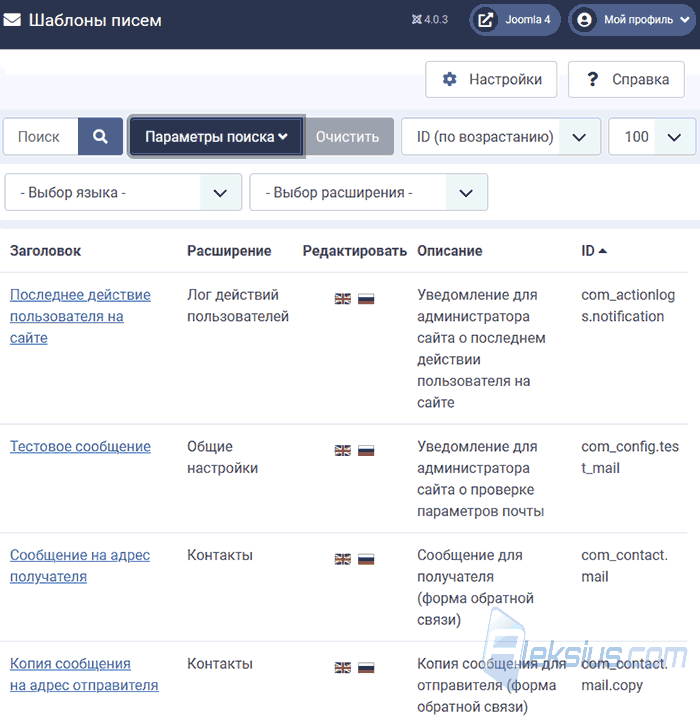This screenshot has width=700, height=718.
Task: Open the ID (по возрастанию) sort dropdown
Action: pos(501,136)
